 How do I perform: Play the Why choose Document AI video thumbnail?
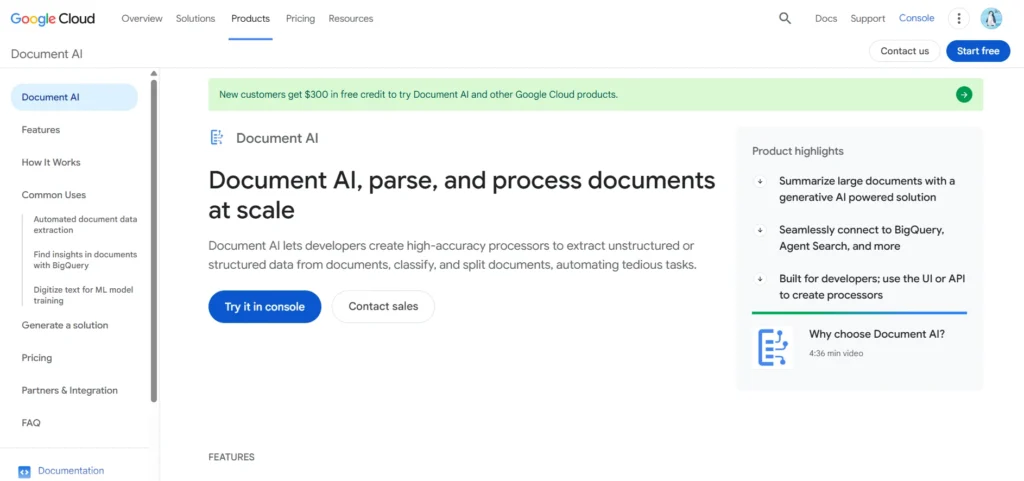coord(773,347)
